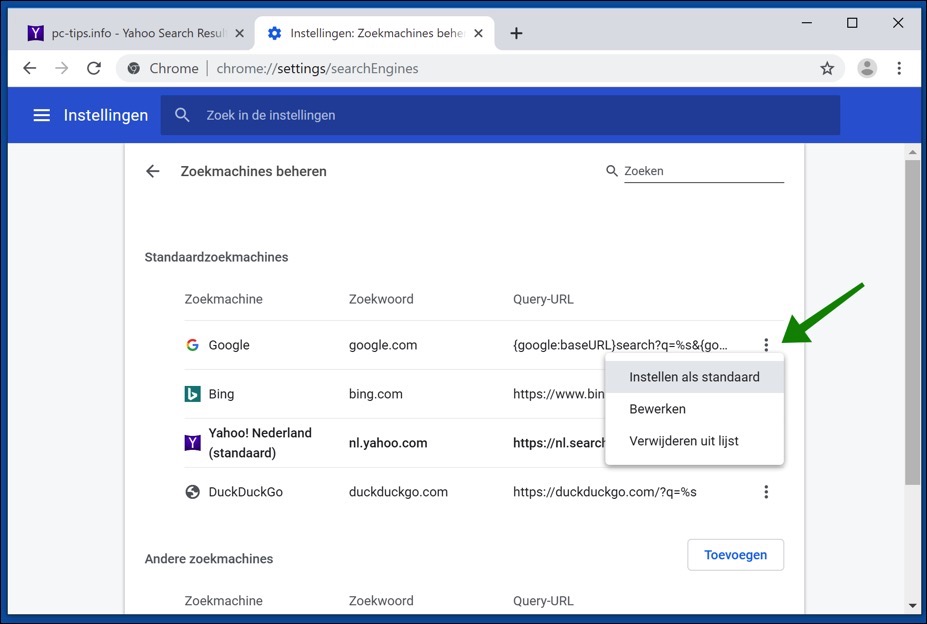The height and width of the screenshot is (624, 927).
Task: Click the magnifier in settings search bar
Action: [182, 115]
